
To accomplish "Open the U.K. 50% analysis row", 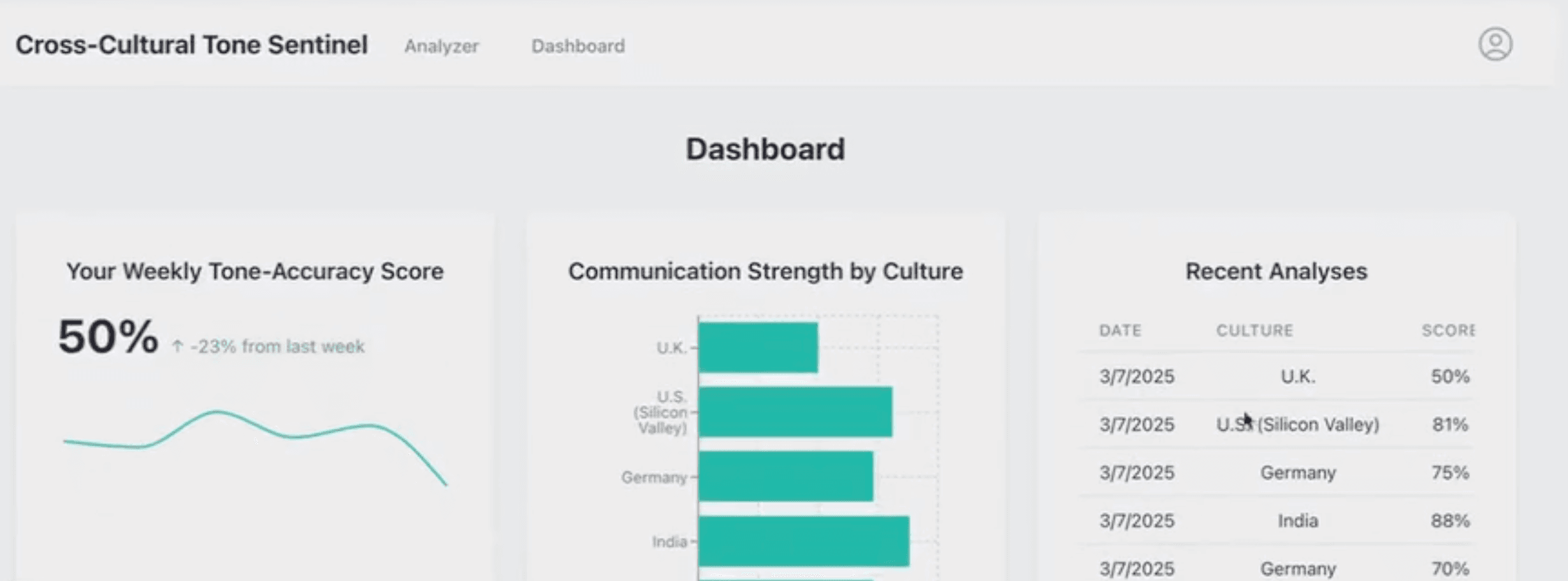I will 1277,377.
